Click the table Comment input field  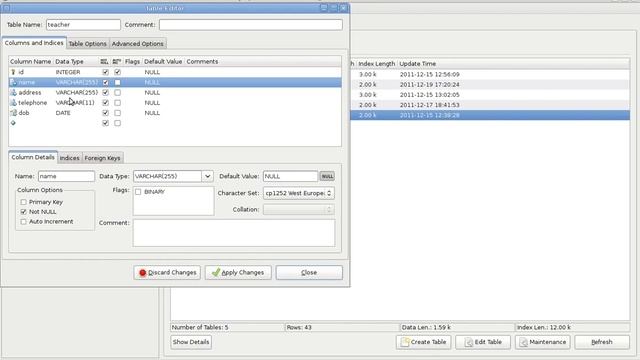point(251,25)
